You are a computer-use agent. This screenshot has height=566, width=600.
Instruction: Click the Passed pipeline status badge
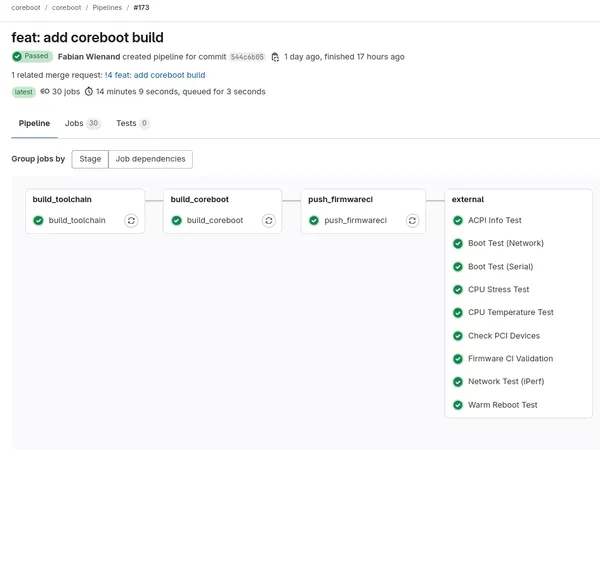[x=31, y=57]
